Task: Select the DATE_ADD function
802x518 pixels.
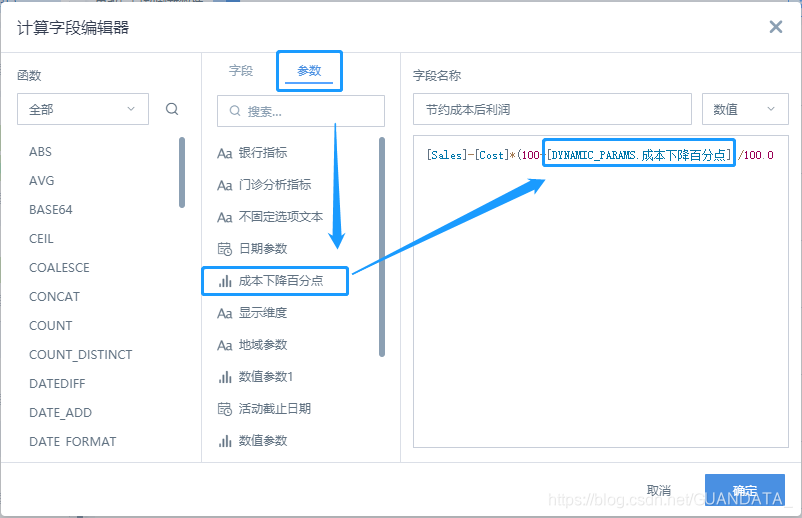Action: click(60, 413)
